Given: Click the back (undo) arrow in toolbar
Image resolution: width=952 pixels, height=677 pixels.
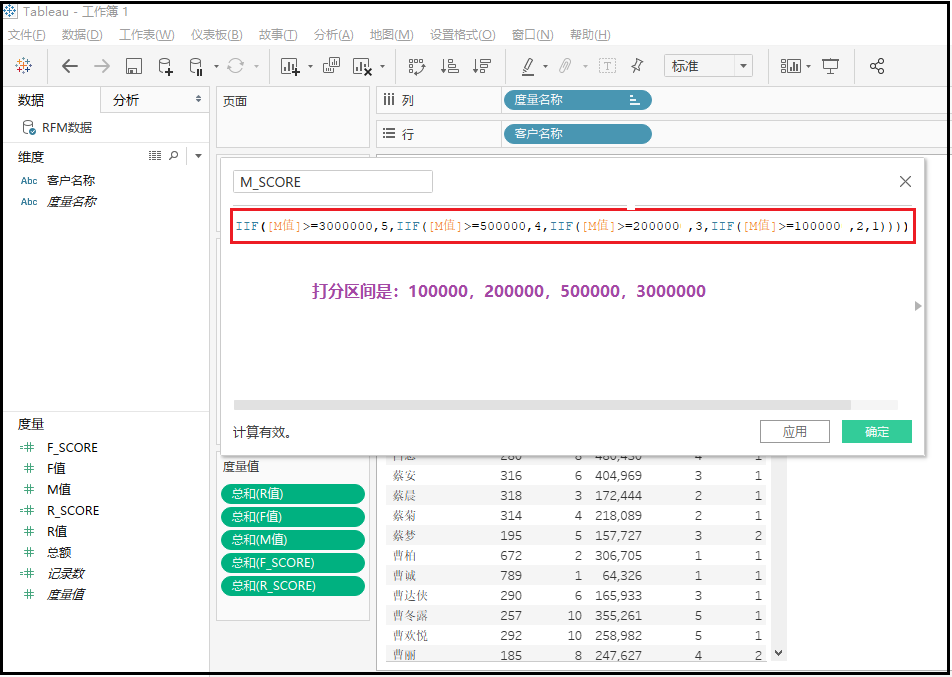Looking at the screenshot, I should click(69, 66).
